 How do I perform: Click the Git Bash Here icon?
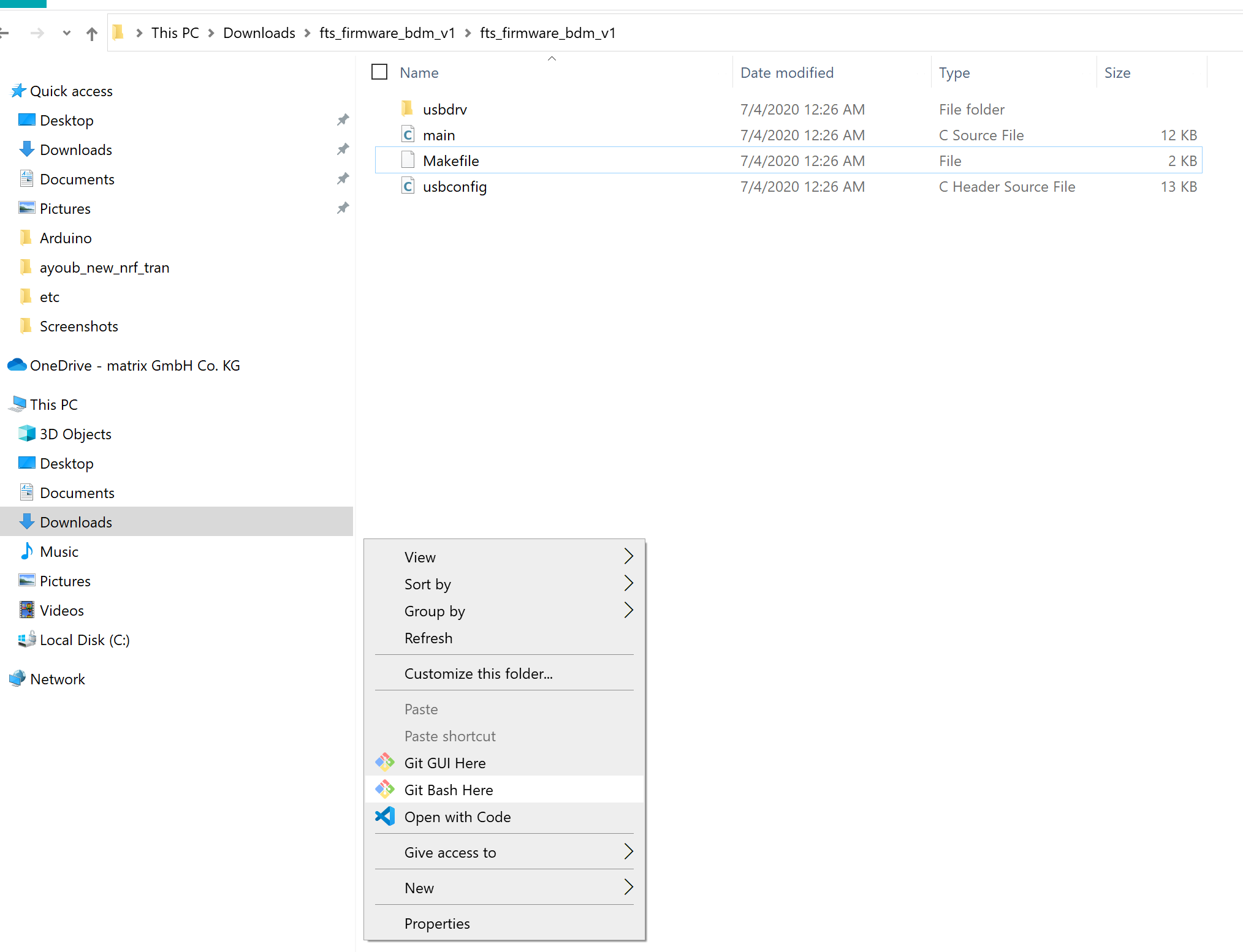click(x=385, y=790)
